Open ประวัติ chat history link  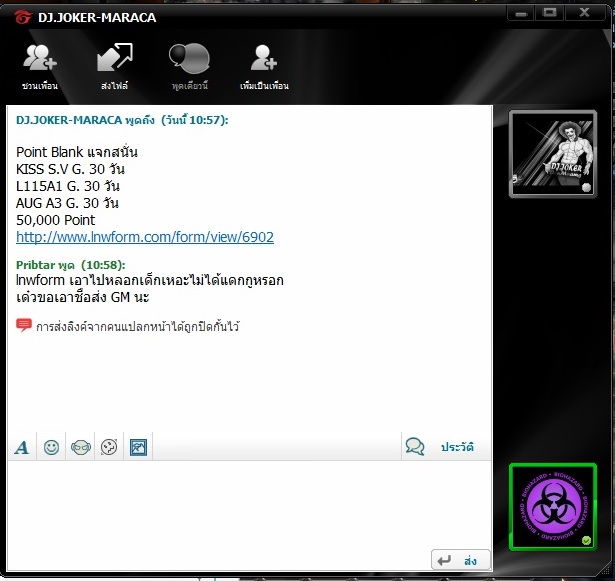point(457,447)
